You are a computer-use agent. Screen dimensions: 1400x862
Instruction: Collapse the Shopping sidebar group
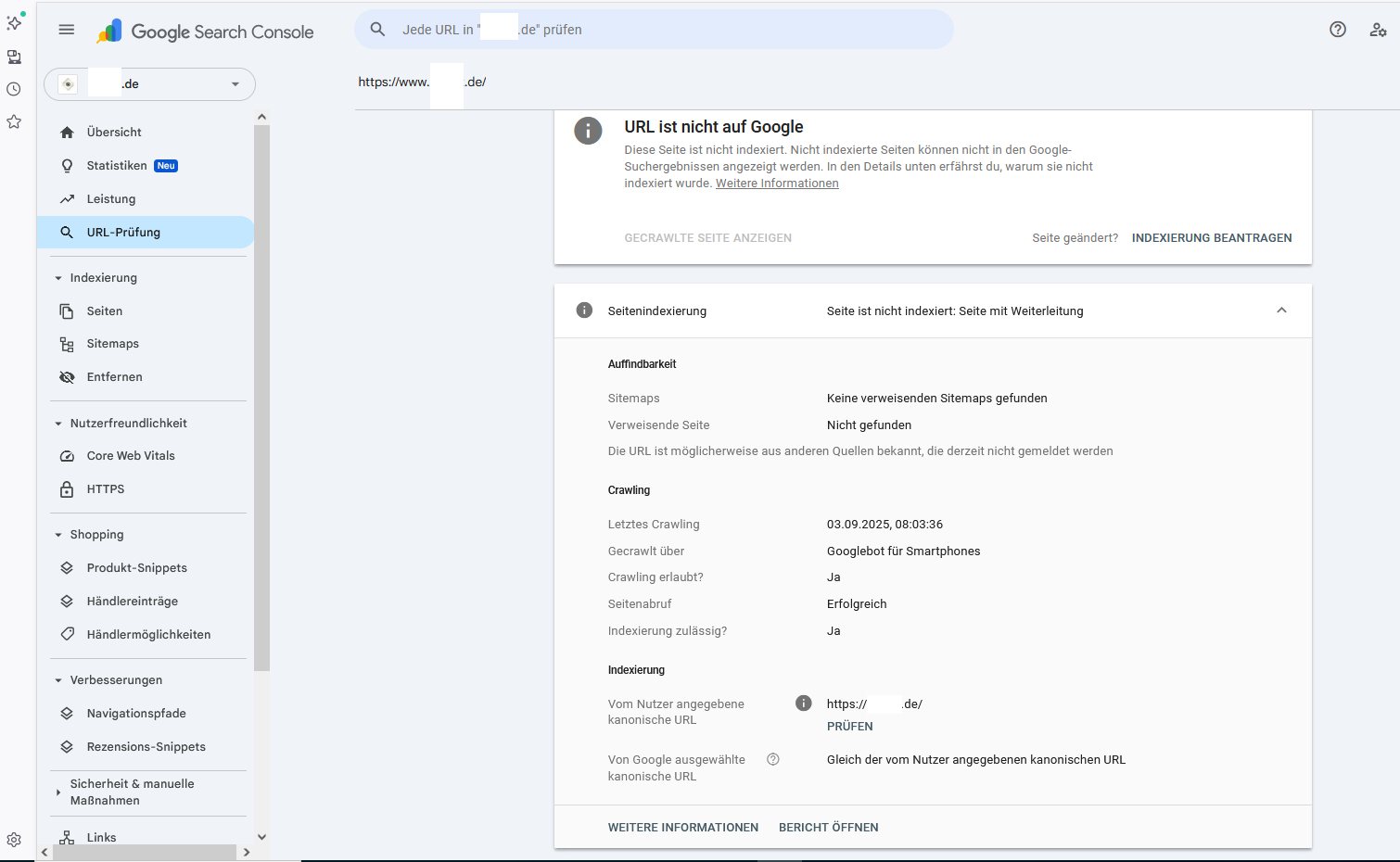[58, 535]
